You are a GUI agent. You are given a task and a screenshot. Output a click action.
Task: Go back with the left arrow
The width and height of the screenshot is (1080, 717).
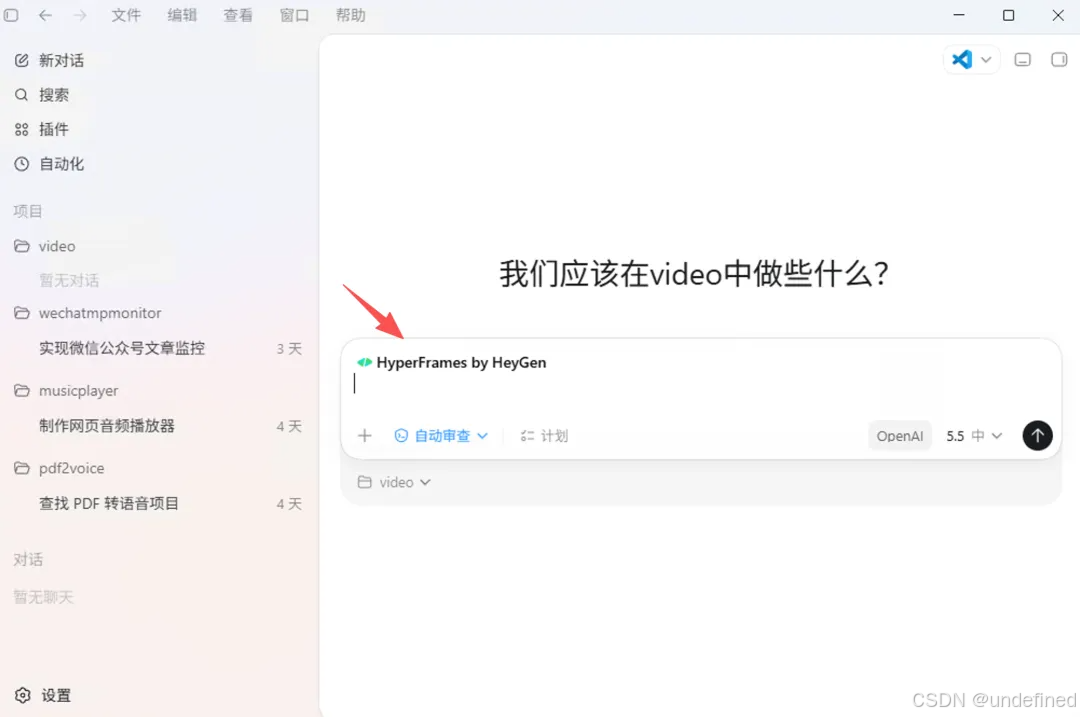pos(45,15)
